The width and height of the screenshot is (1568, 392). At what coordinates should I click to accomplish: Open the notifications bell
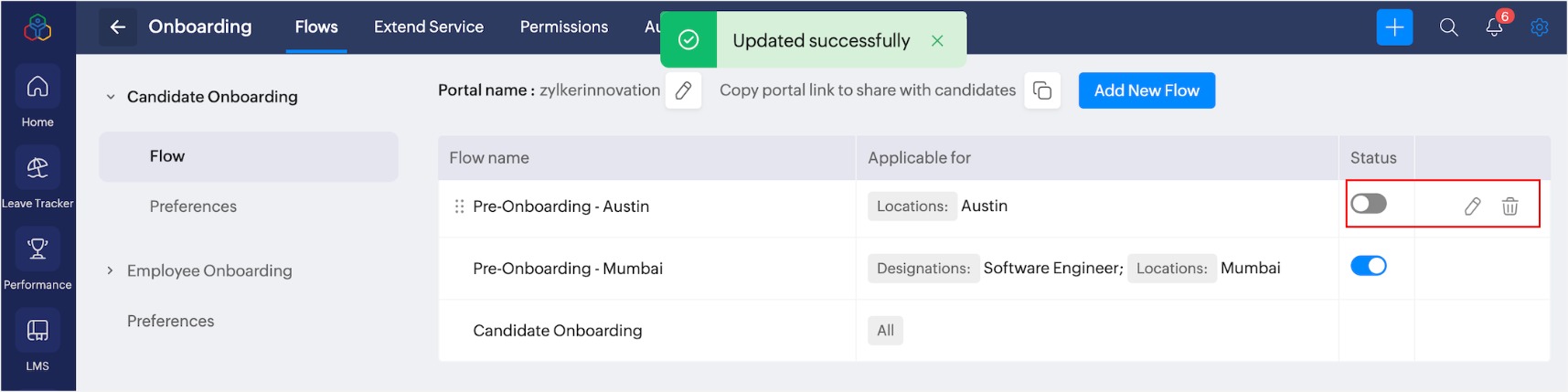(x=1494, y=27)
